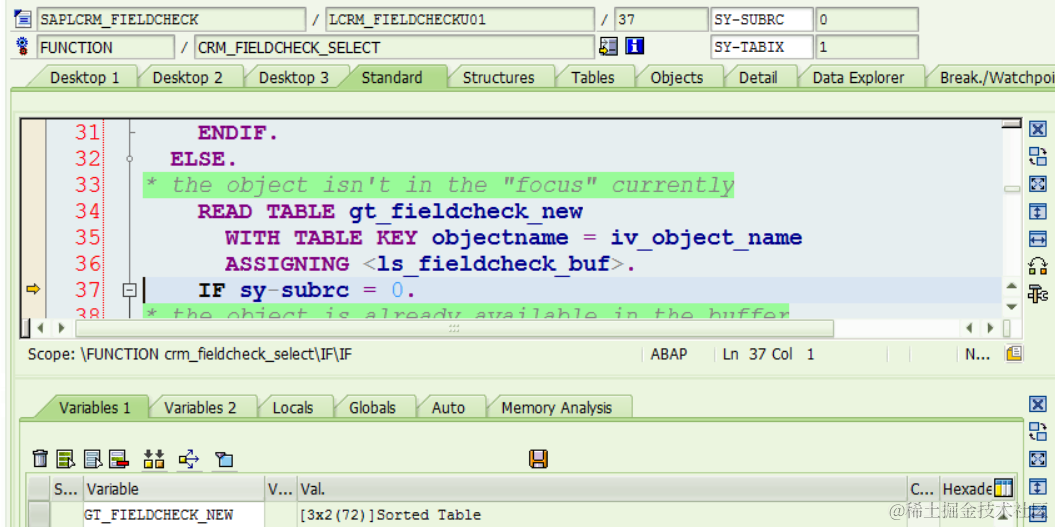This screenshot has width=1055, height=527.
Task: Open the Data Explorer tab
Action: coord(859,77)
